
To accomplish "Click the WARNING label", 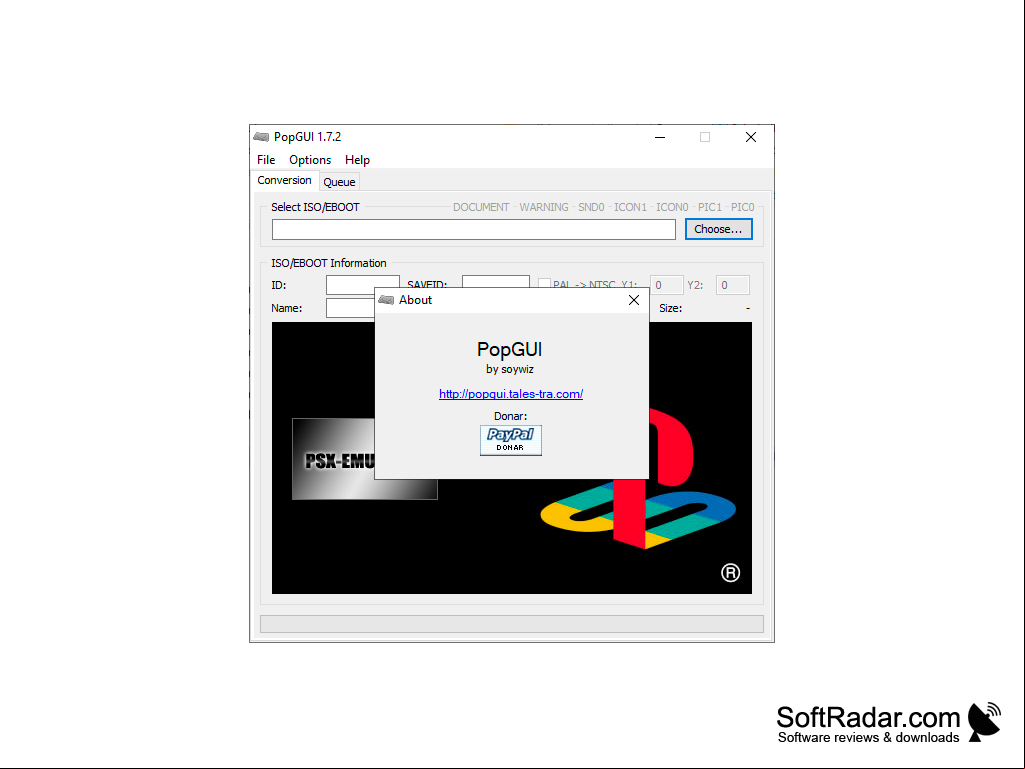I will (543, 207).
